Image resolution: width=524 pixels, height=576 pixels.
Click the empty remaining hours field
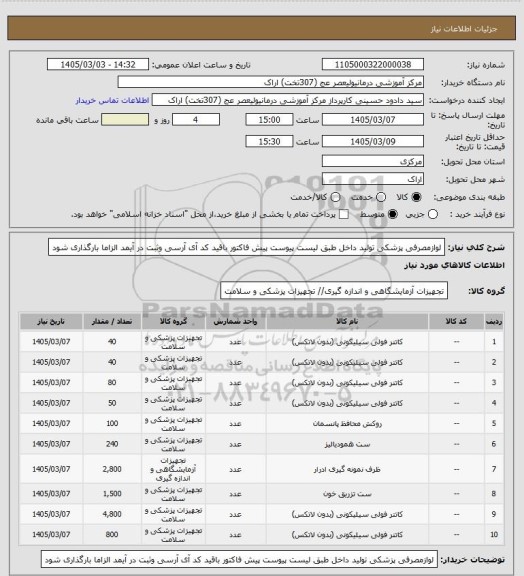pos(125,120)
